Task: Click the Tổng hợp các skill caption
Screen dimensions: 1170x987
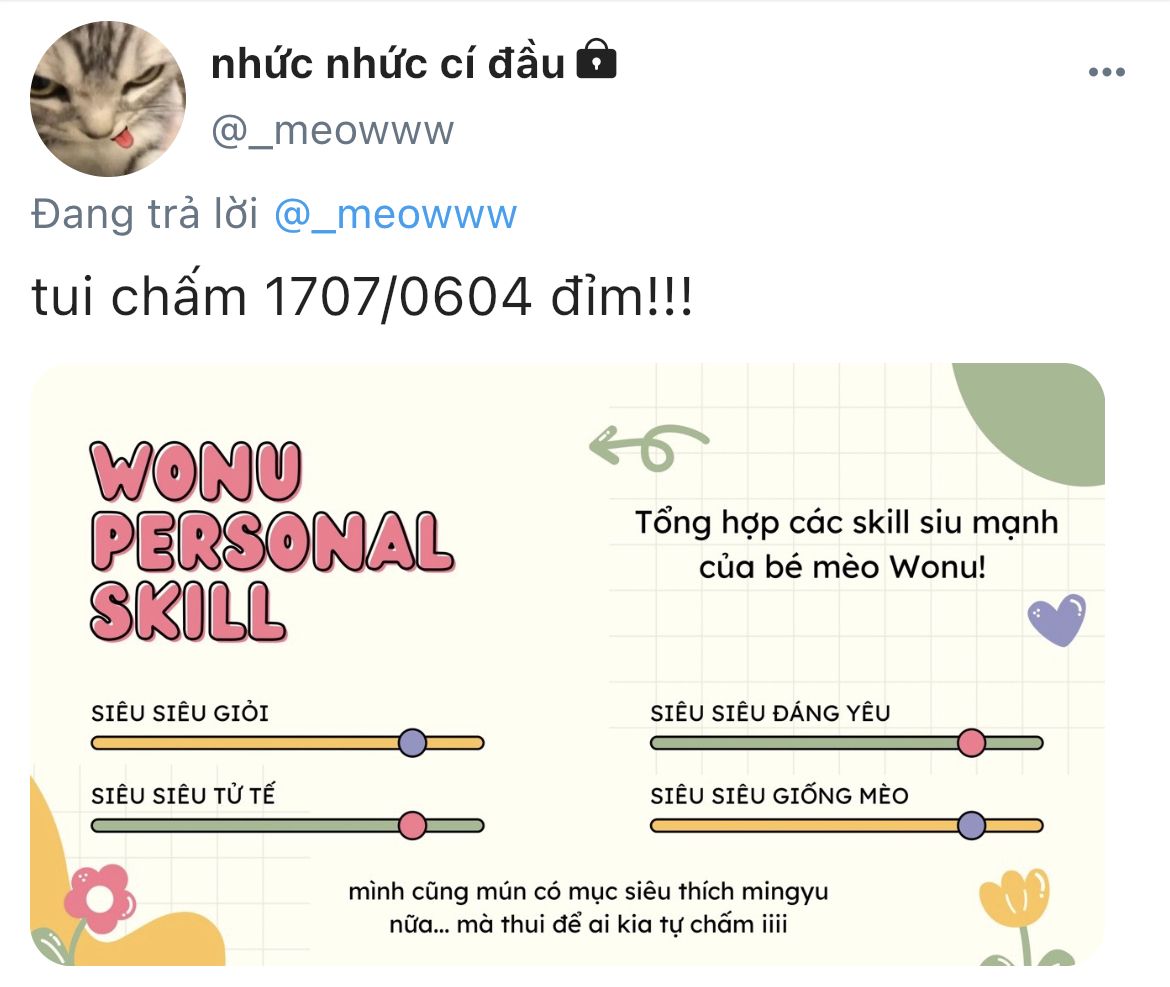Action: (x=845, y=545)
